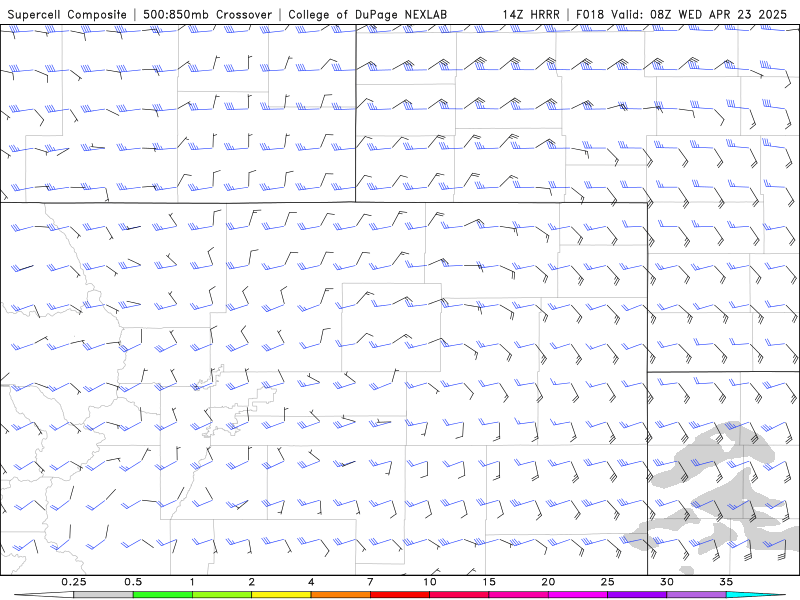Select the light purple 30–35 legend segment
The height and width of the screenshot is (600, 800).
coord(696,595)
